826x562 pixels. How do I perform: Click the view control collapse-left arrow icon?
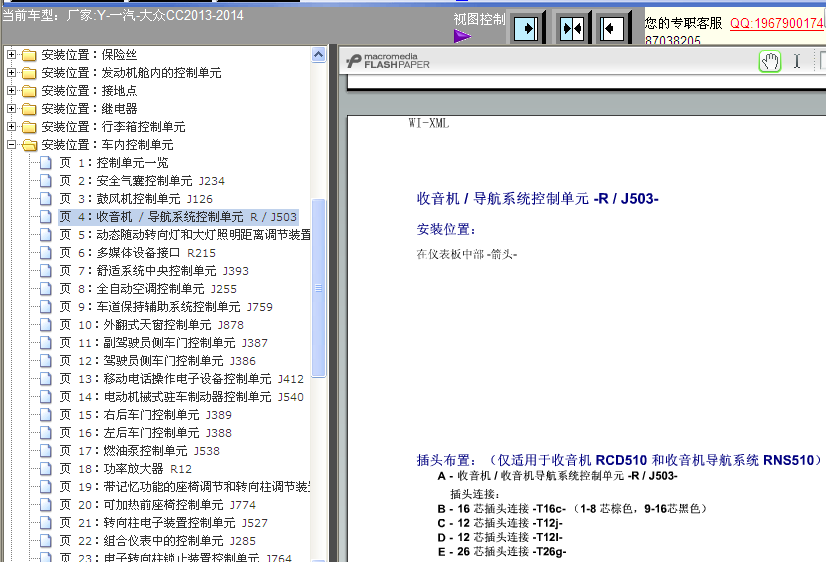[x=611, y=28]
